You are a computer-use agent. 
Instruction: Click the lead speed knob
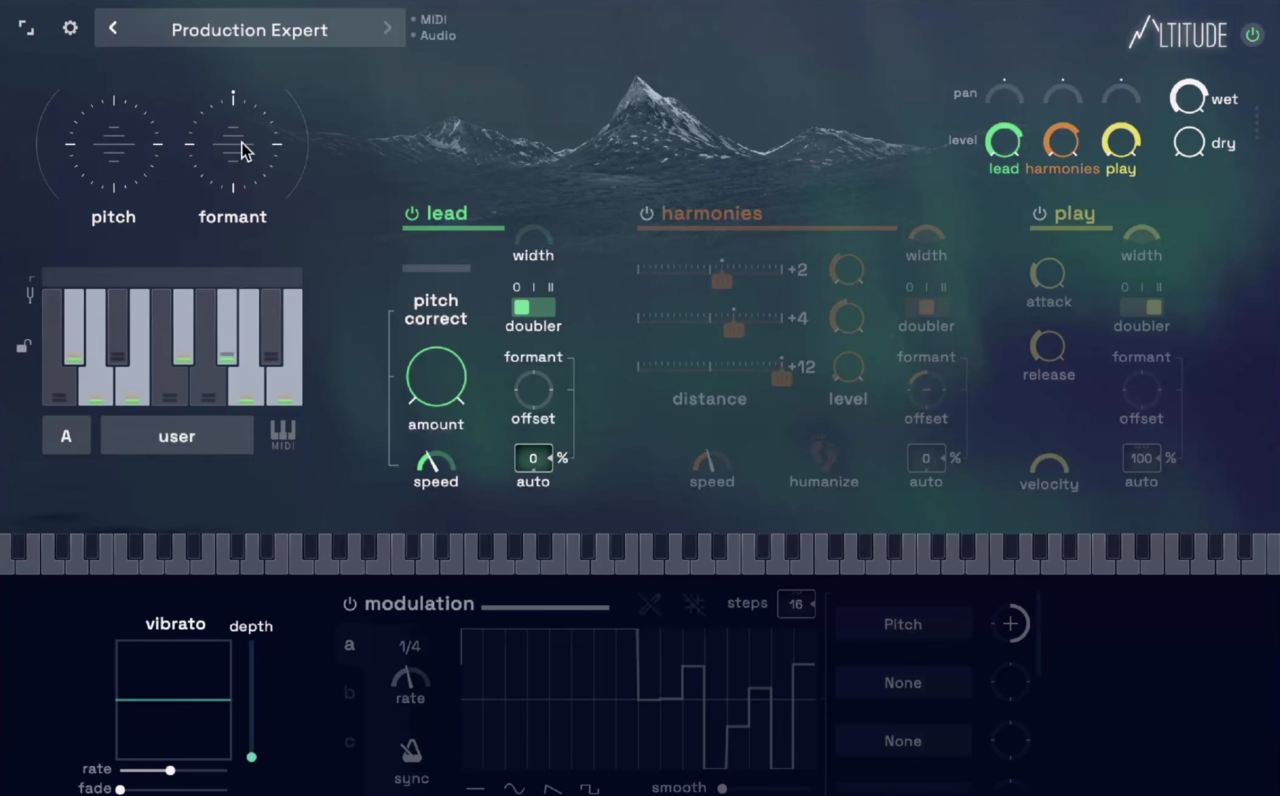(x=435, y=461)
